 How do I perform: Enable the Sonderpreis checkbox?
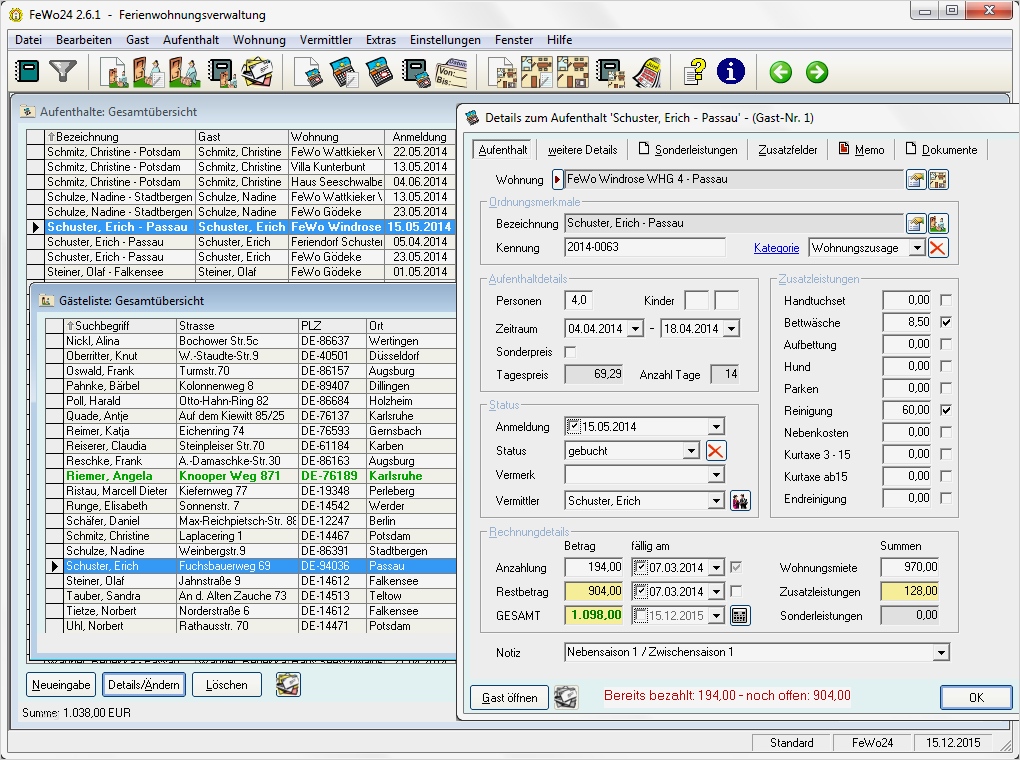tap(571, 352)
